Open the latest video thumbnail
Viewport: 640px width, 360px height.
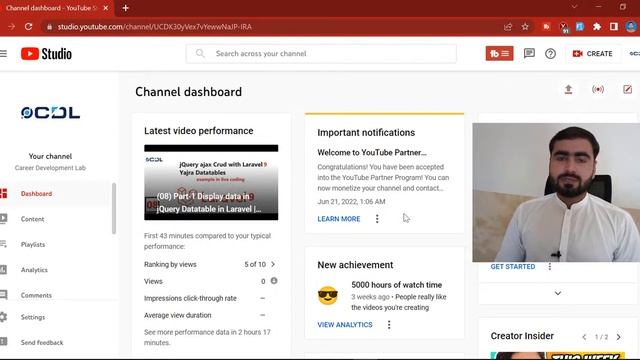tap(211, 182)
